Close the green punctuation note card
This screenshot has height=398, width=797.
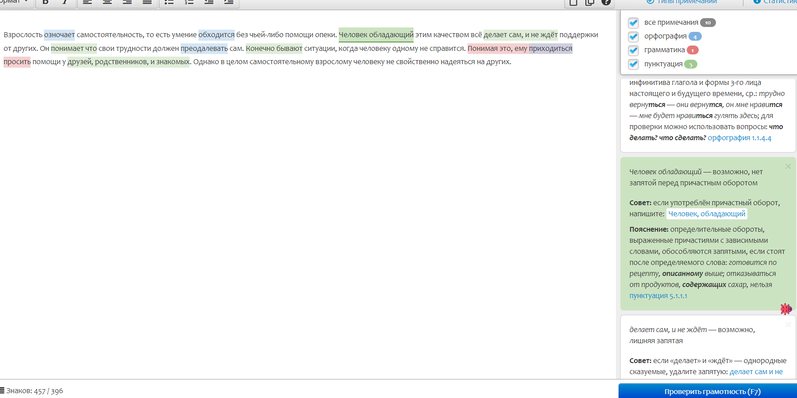point(788,166)
